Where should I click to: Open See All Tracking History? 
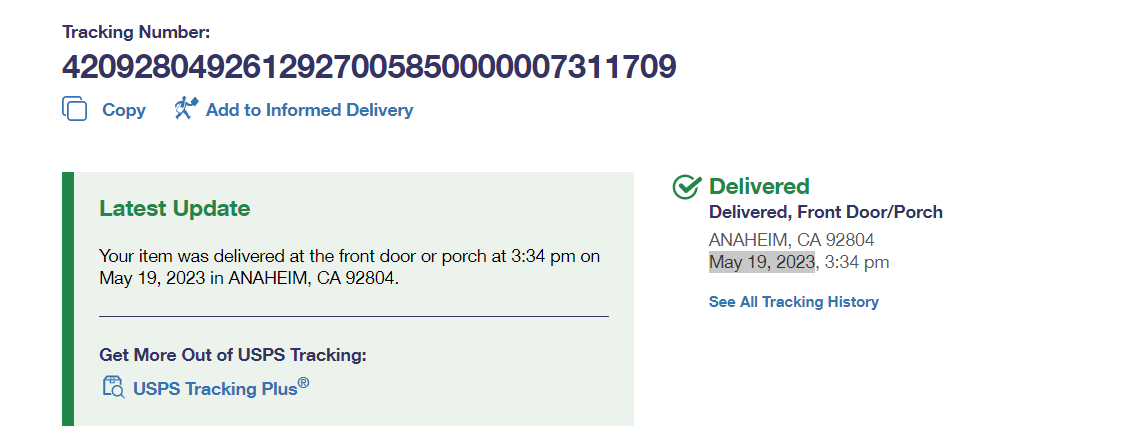(793, 302)
